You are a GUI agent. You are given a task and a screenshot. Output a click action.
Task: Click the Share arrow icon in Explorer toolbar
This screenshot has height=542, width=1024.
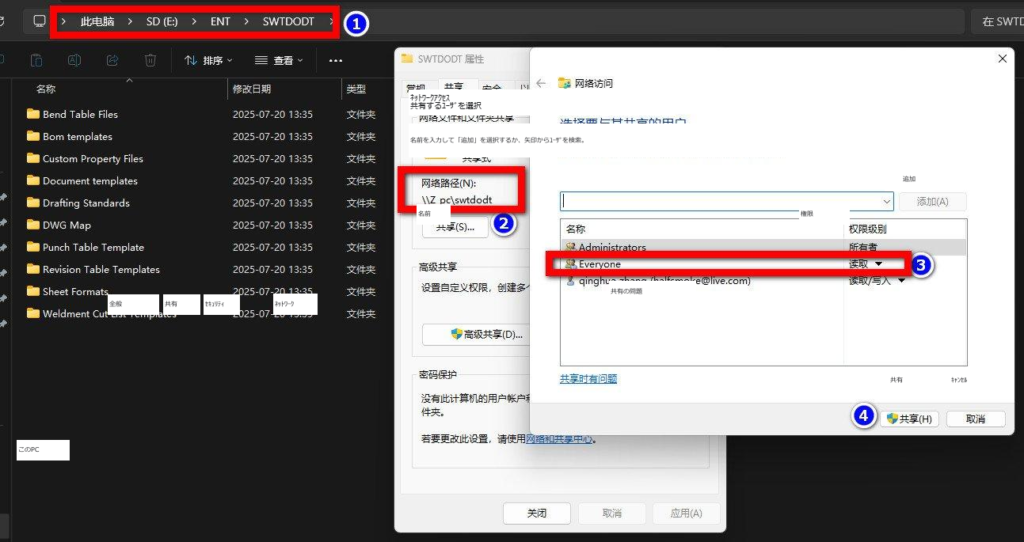click(112, 60)
